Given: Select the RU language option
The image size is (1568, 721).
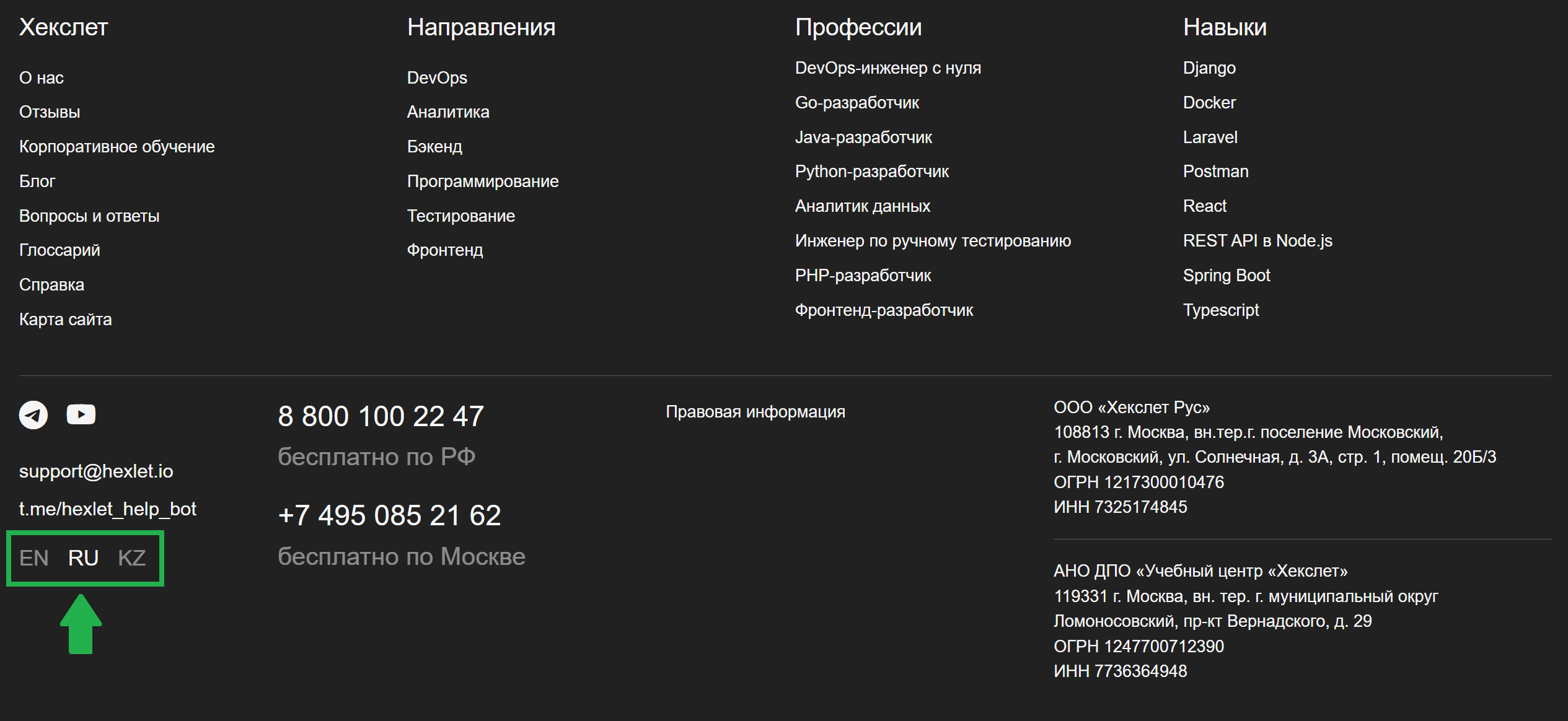Looking at the screenshot, I should click(x=83, y=558).
